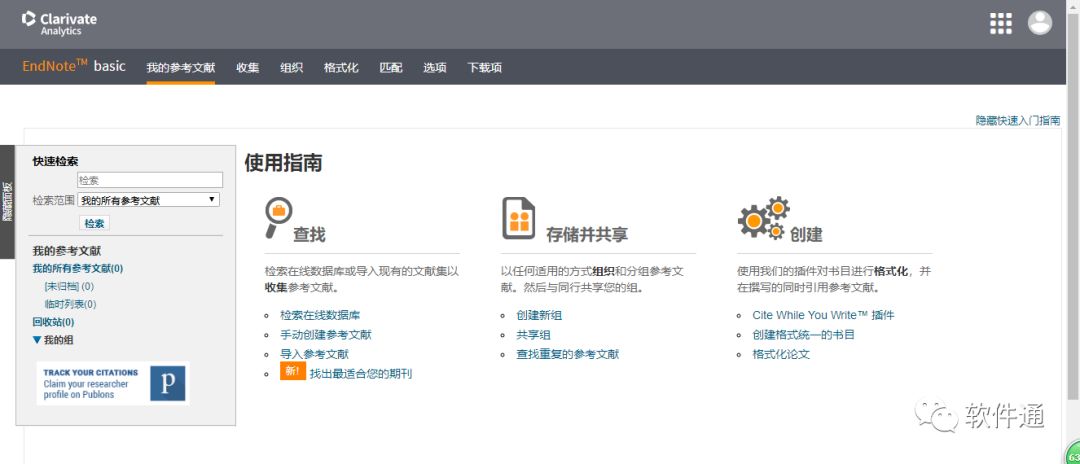Click the magnifier 查找 icon

(278, 216)
